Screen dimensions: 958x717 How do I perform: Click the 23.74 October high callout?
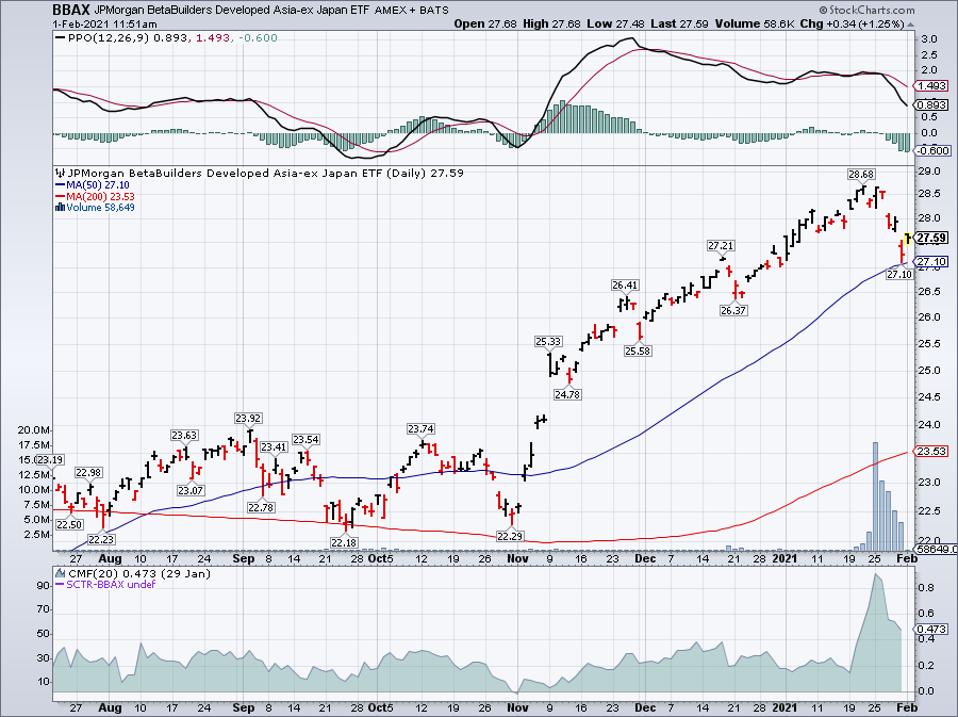[422, 429]
